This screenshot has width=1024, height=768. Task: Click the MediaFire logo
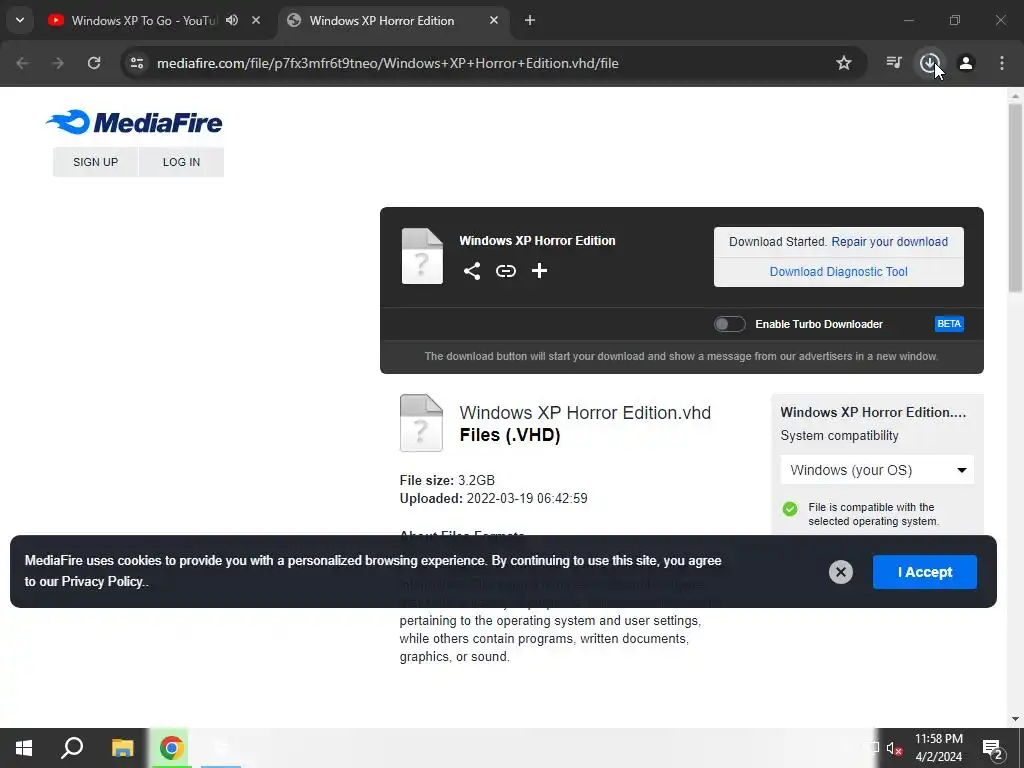(134, 122)
